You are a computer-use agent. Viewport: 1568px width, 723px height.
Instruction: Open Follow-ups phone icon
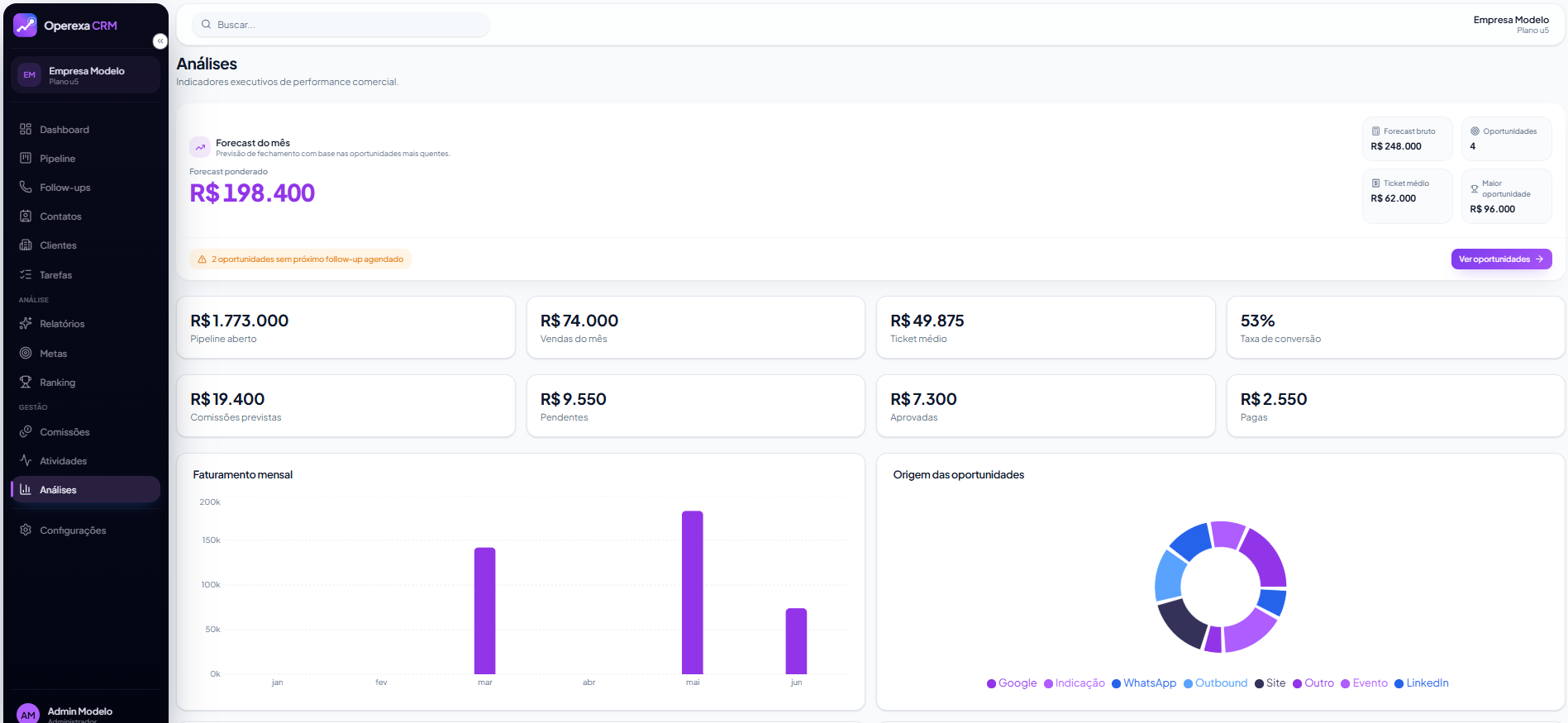coord(26,187)
